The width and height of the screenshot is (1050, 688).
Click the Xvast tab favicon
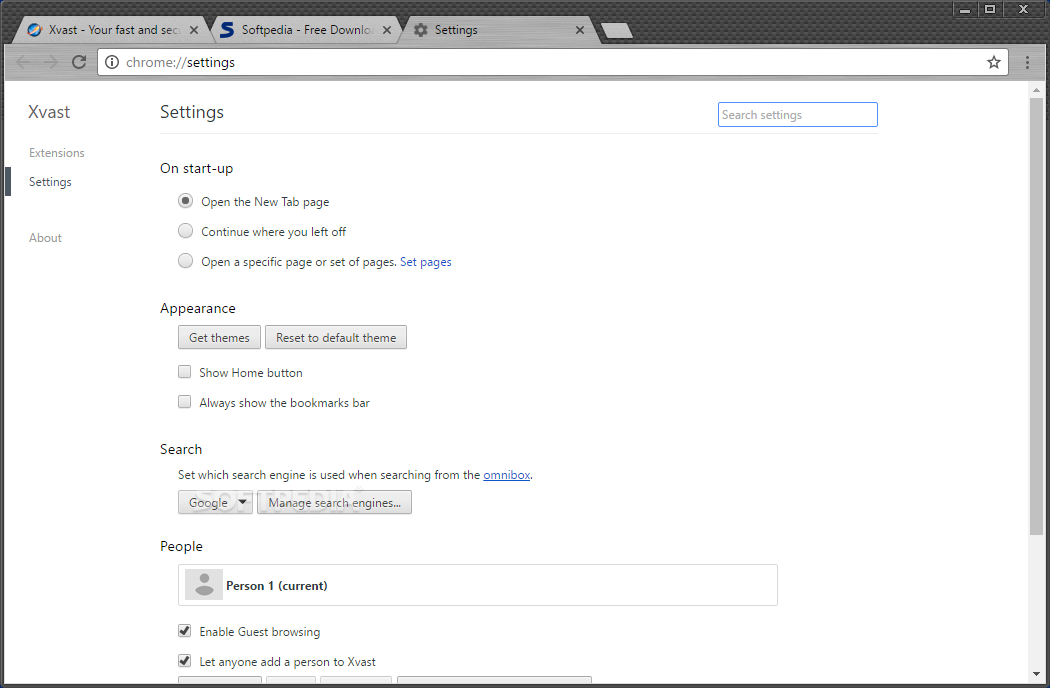pos(34,30)
